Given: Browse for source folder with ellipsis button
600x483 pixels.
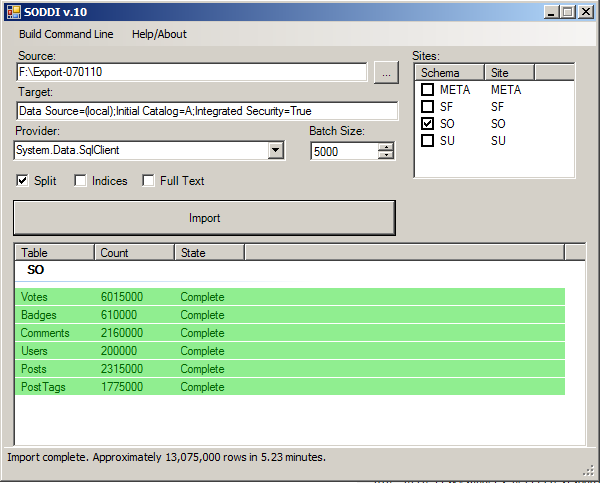Looking at the screenshot, I should [386, 72].
